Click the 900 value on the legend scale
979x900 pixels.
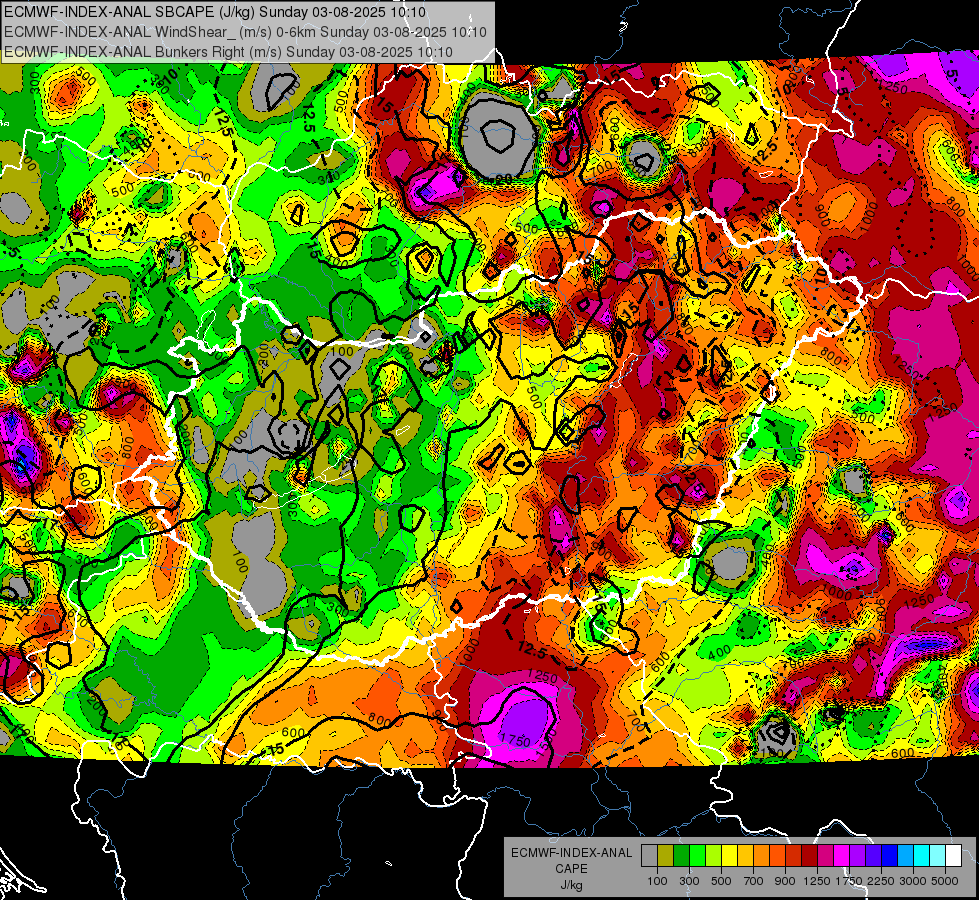coord(785,881)
